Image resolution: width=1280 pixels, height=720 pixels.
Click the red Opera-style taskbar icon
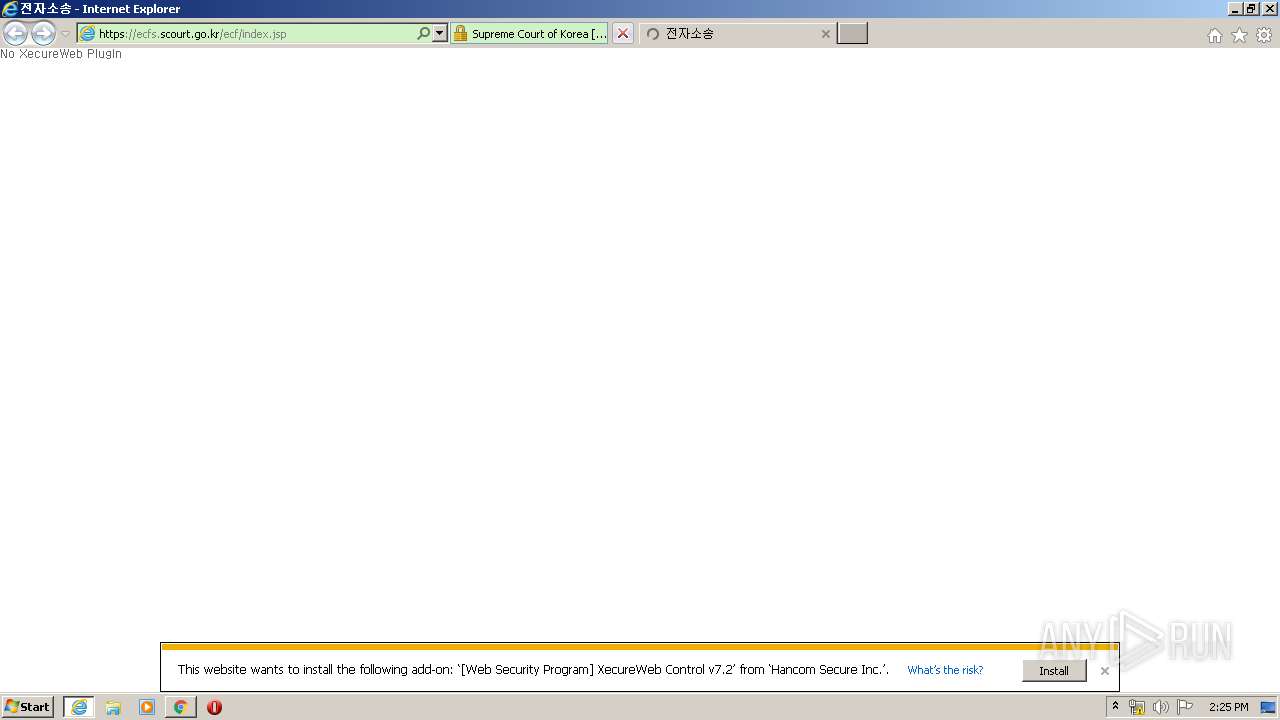pos(214,707)
